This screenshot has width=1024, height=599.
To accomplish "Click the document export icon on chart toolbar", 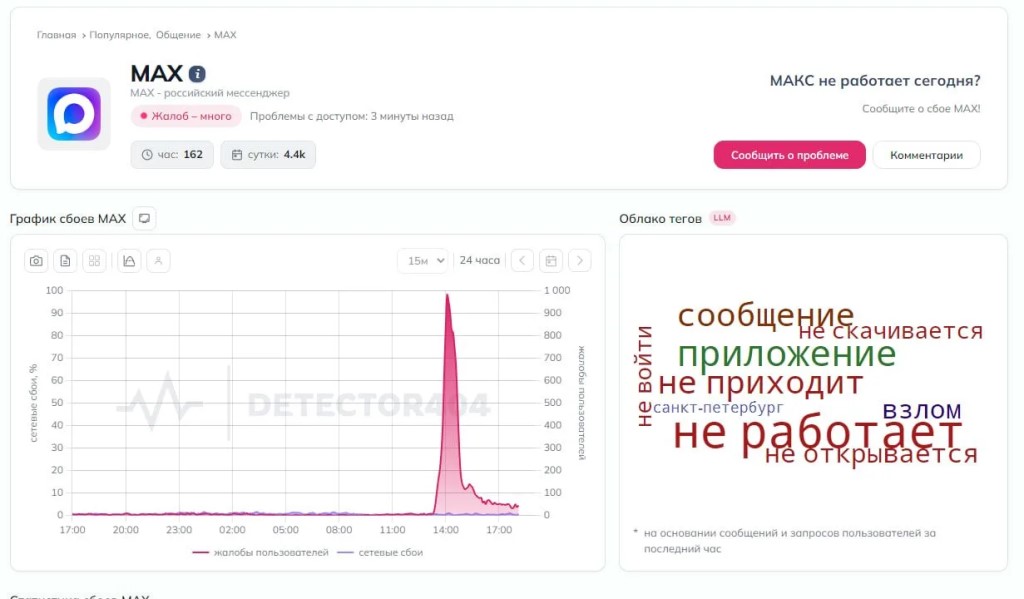I will pos(65,261).
